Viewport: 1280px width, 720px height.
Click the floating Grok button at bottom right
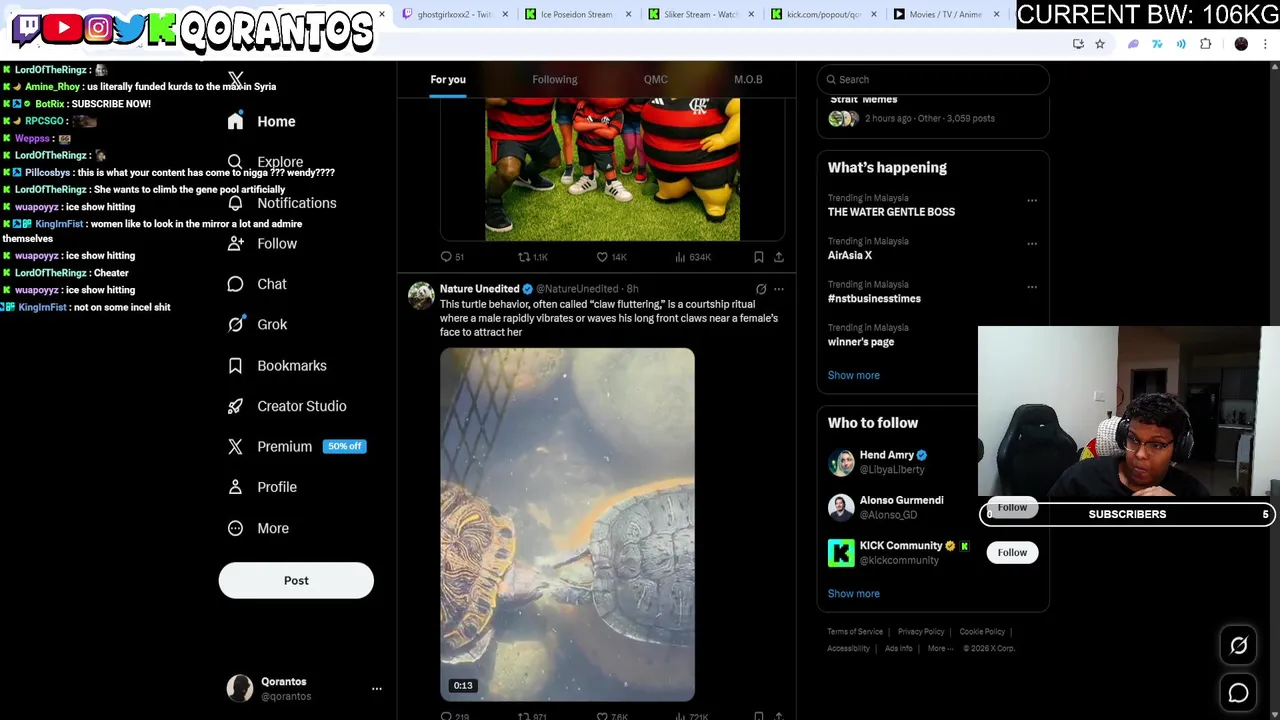pos(1238,646)
